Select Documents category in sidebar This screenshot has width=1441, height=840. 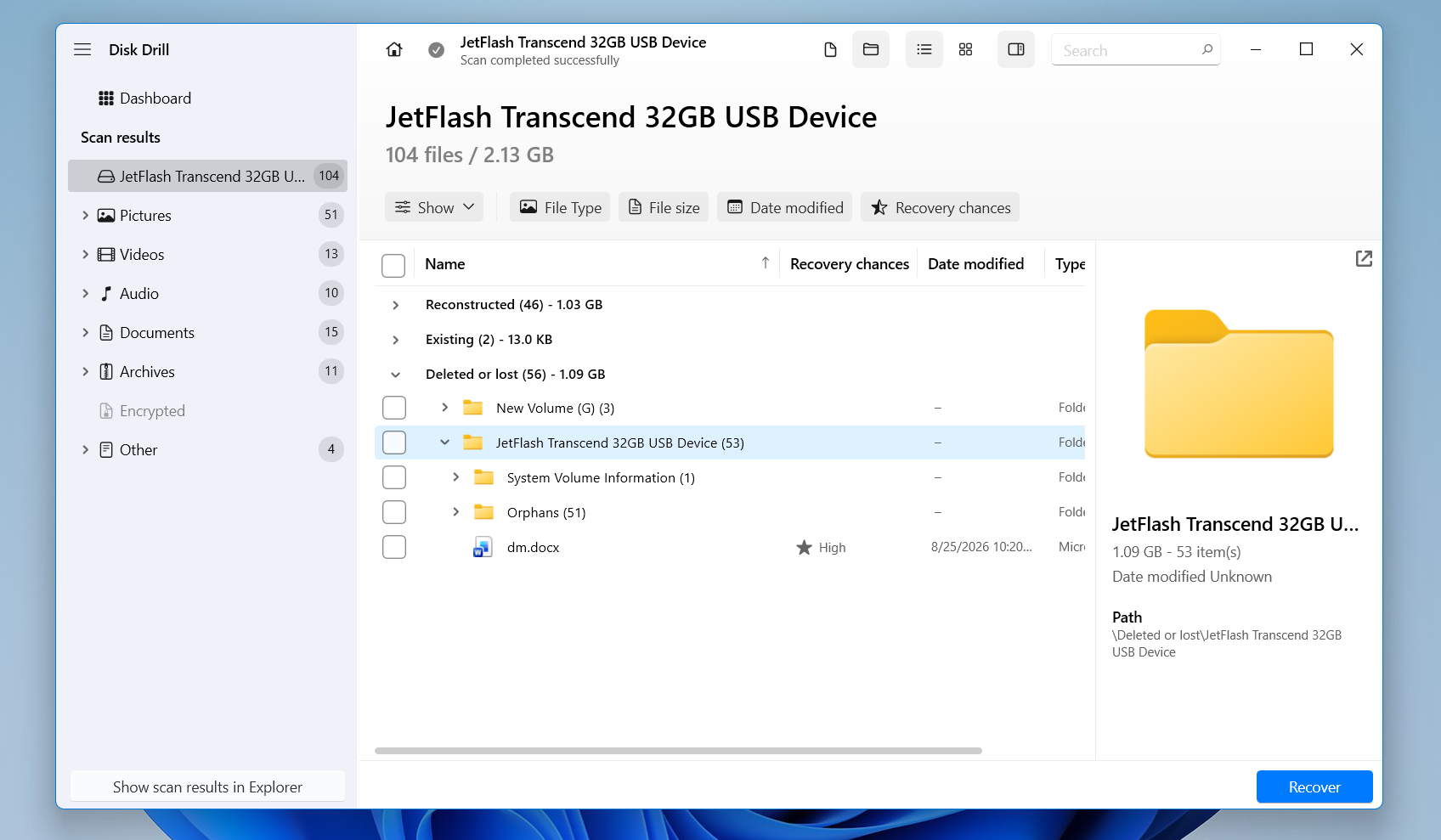point(207,333)
